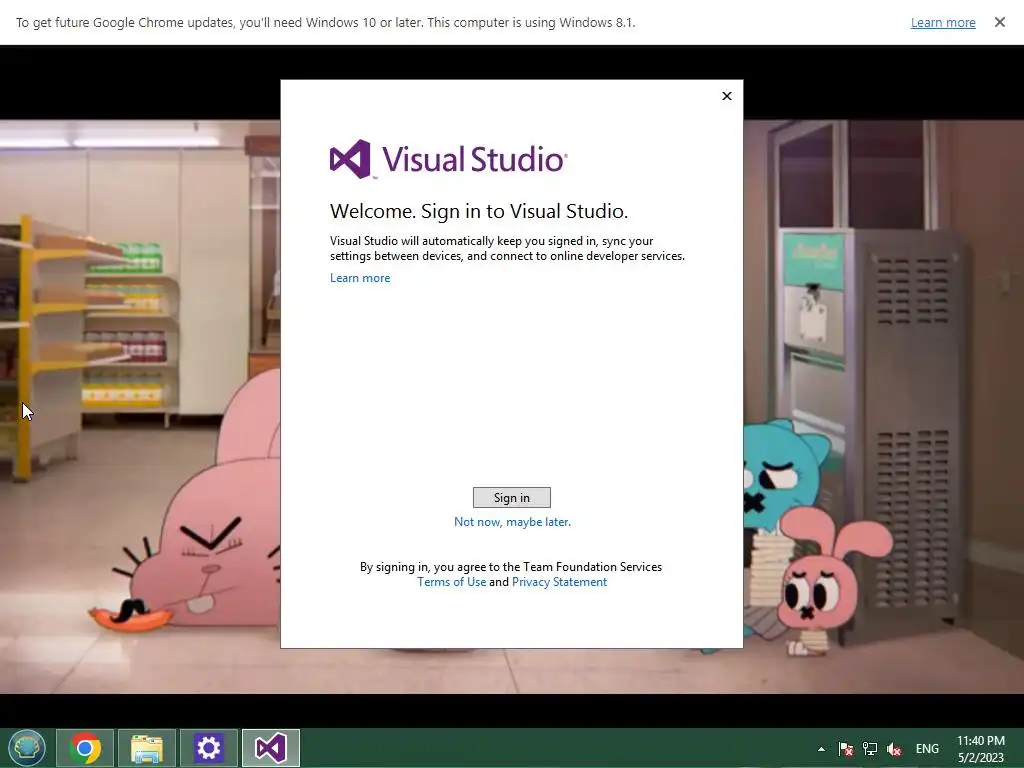
Task: Open Learn more in Chrome update banner
Action: [943, 23]
